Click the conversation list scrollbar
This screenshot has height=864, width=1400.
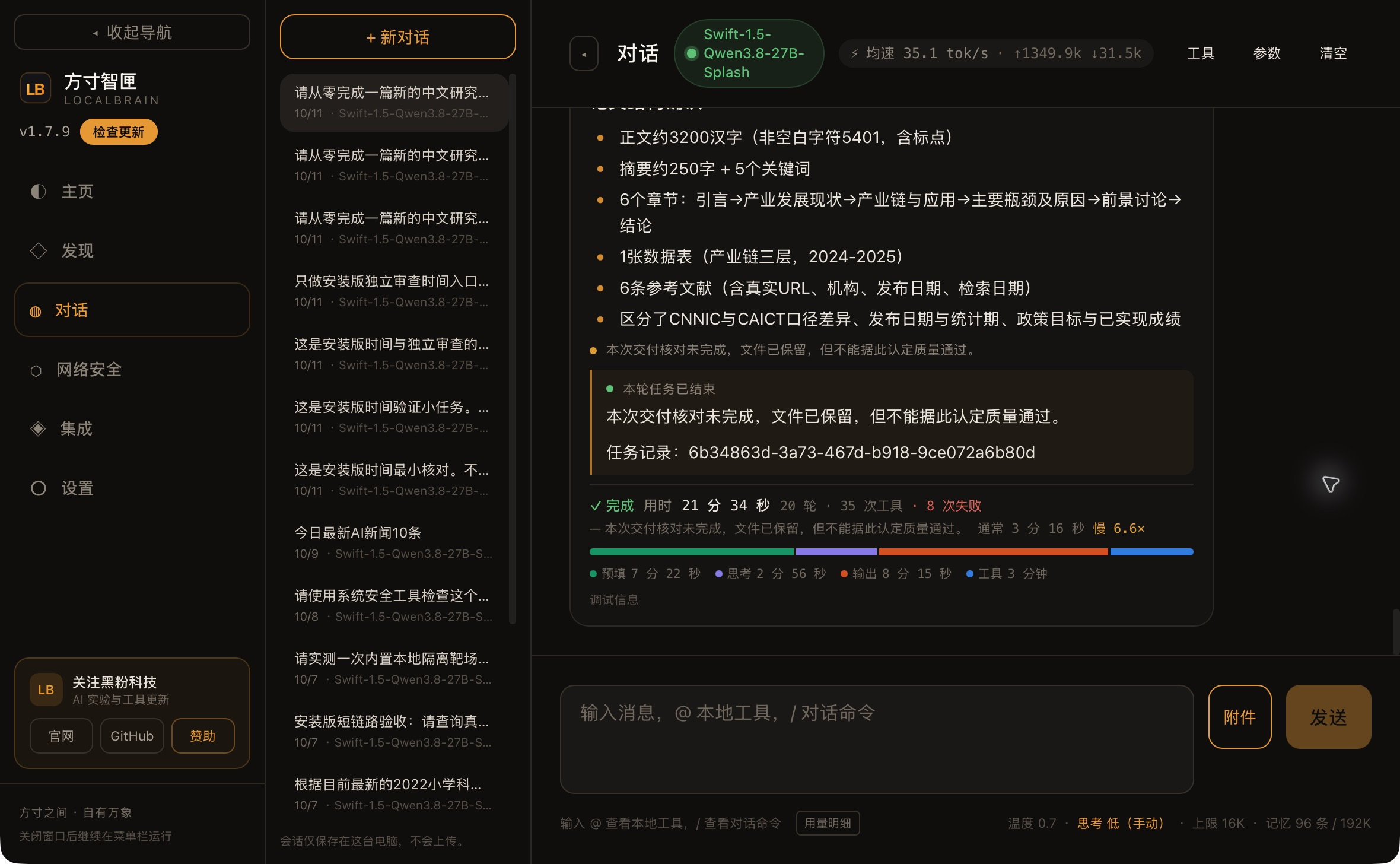pyautogui.click(x=513, y=349)
